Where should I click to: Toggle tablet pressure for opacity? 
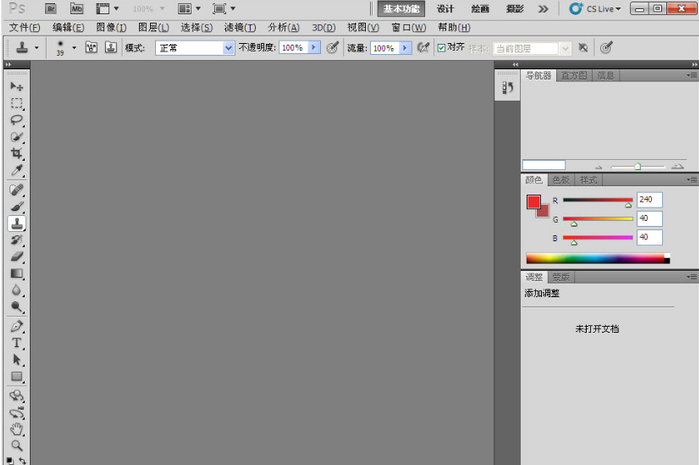333,47
